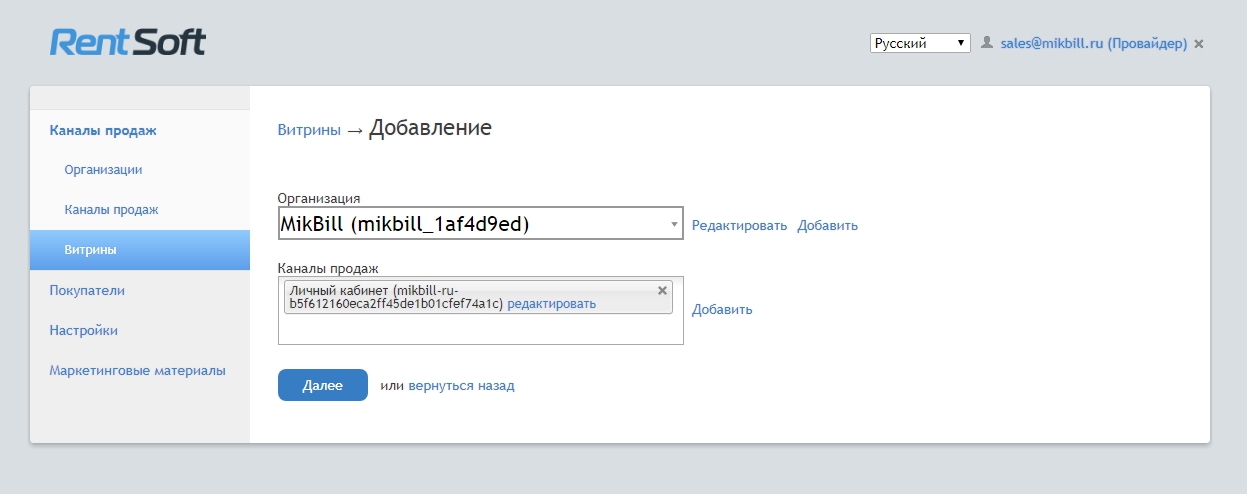The image size is (1247, 494).
Task: Open the sales@mikbill.ru (Провайдер) account link
Action: [x=1093, y=44]
